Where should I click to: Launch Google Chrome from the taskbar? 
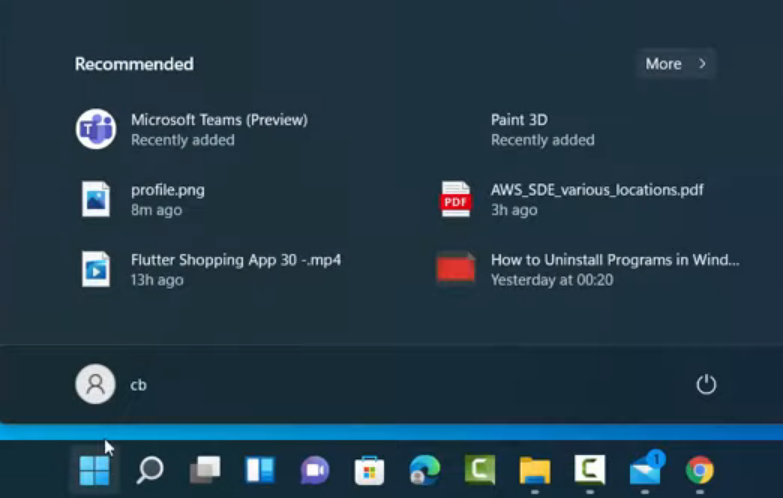coord(700,470)
